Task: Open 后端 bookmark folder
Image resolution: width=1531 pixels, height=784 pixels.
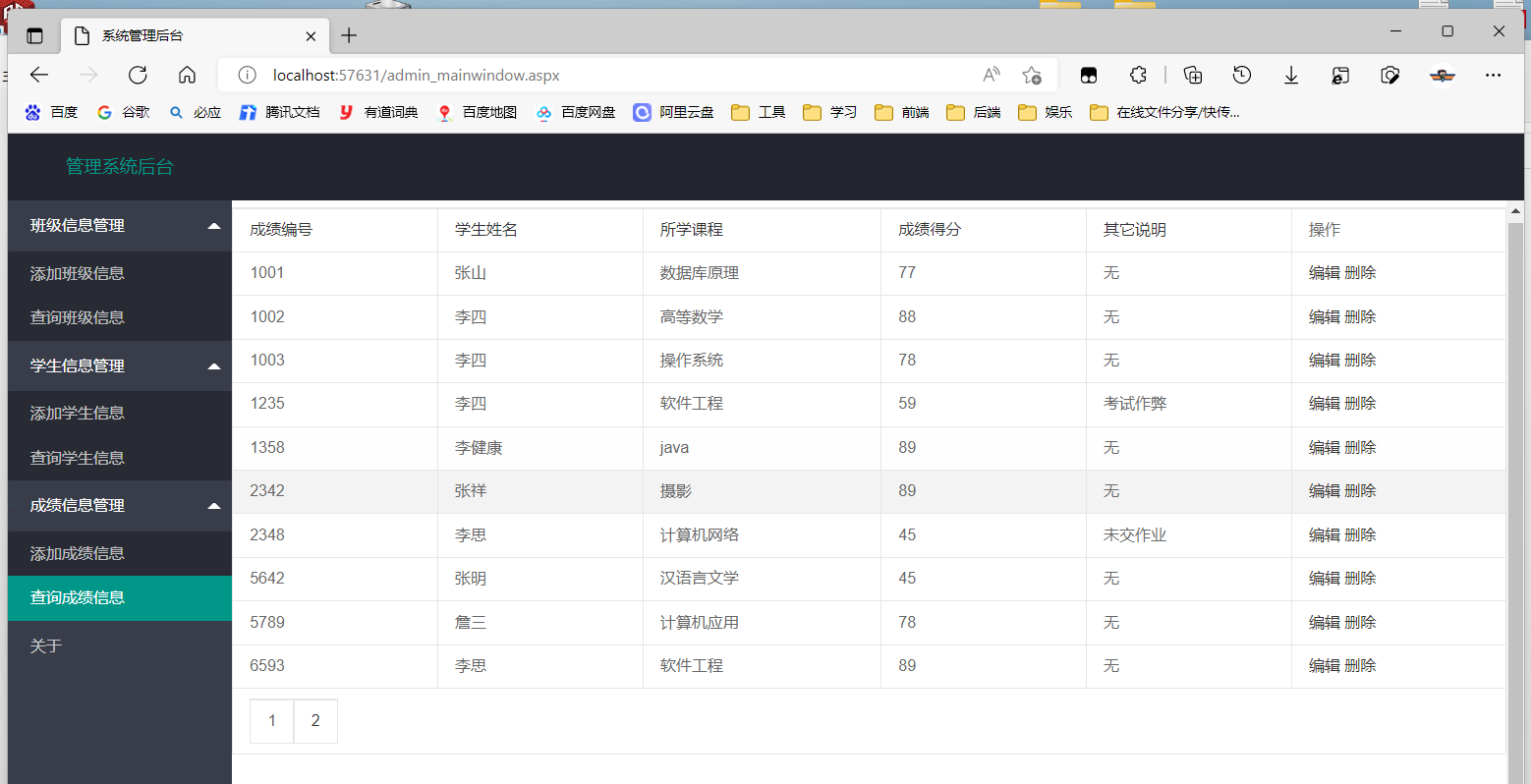Action: tap(974, 112)
